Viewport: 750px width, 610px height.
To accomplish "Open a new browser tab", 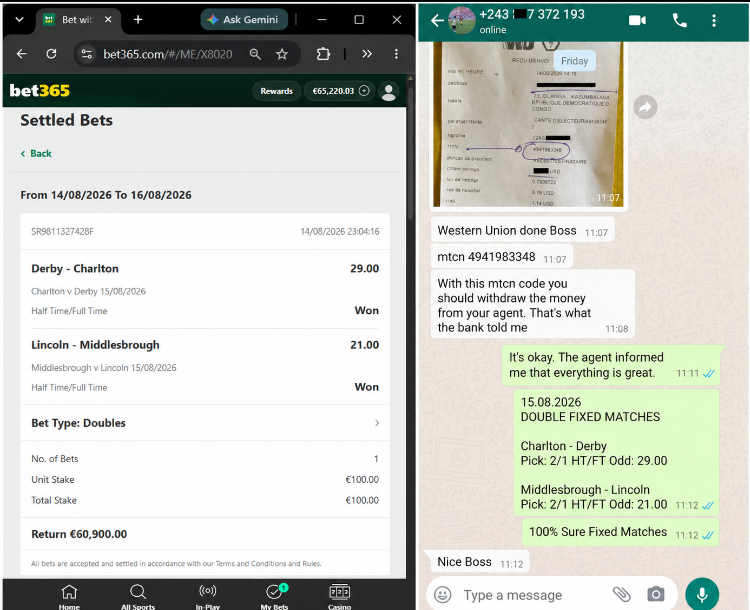I will [138, 20].
